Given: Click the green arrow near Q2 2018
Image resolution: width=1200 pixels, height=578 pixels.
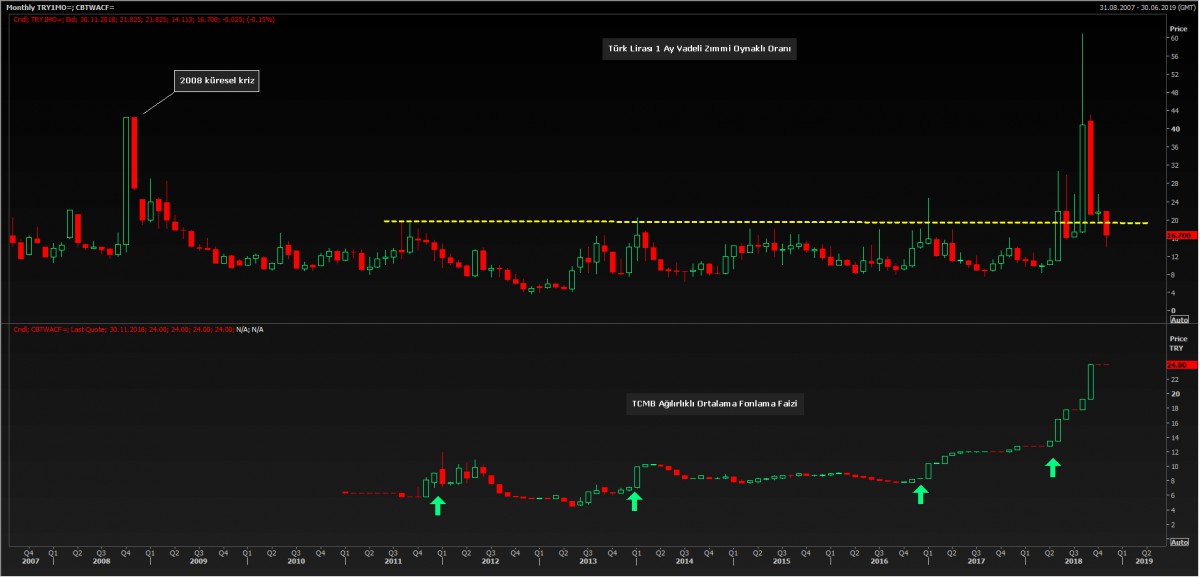Looking at the screenshot, I should [1052, 467].
